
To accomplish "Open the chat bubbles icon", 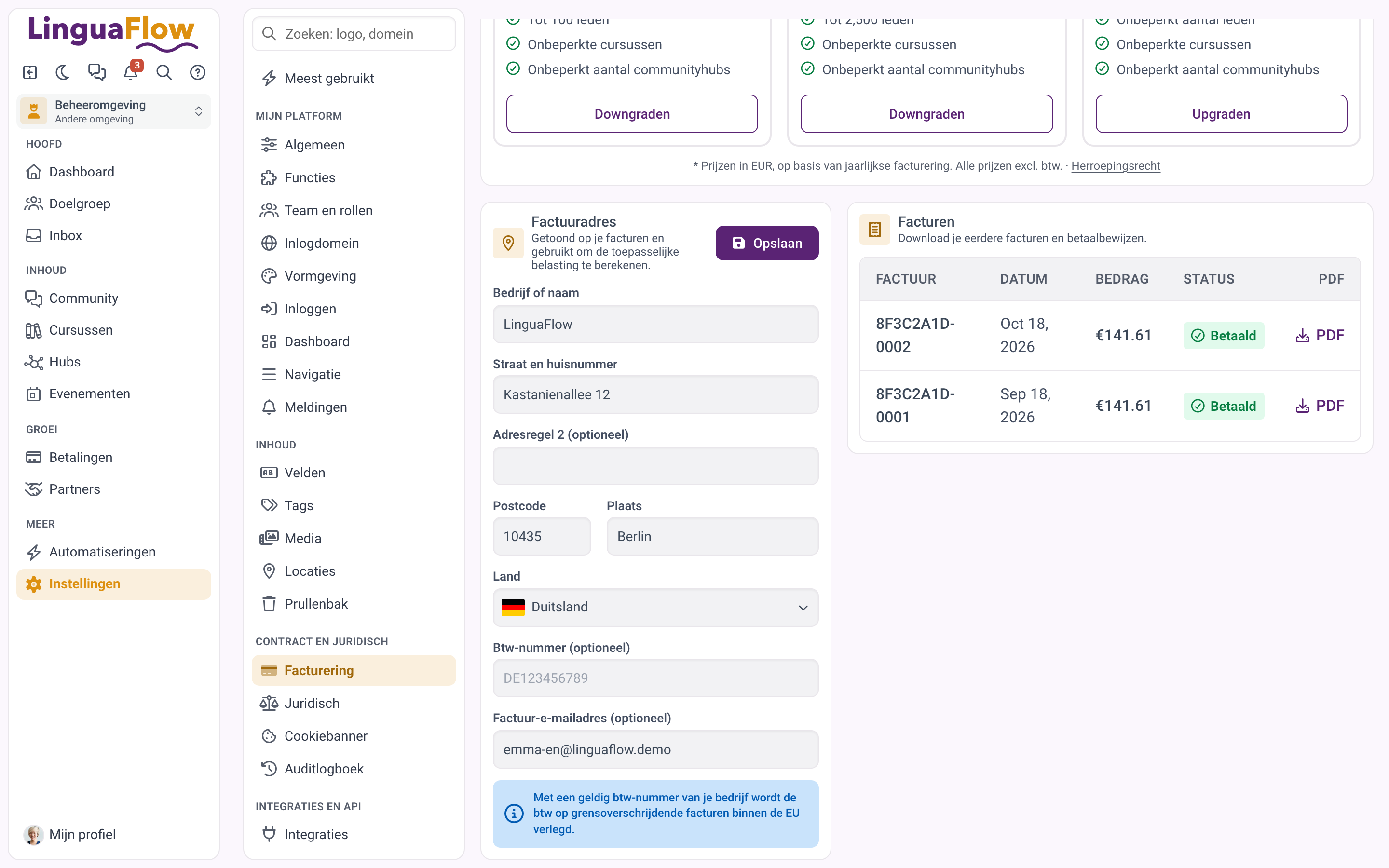I will click(x=97, y=72).
